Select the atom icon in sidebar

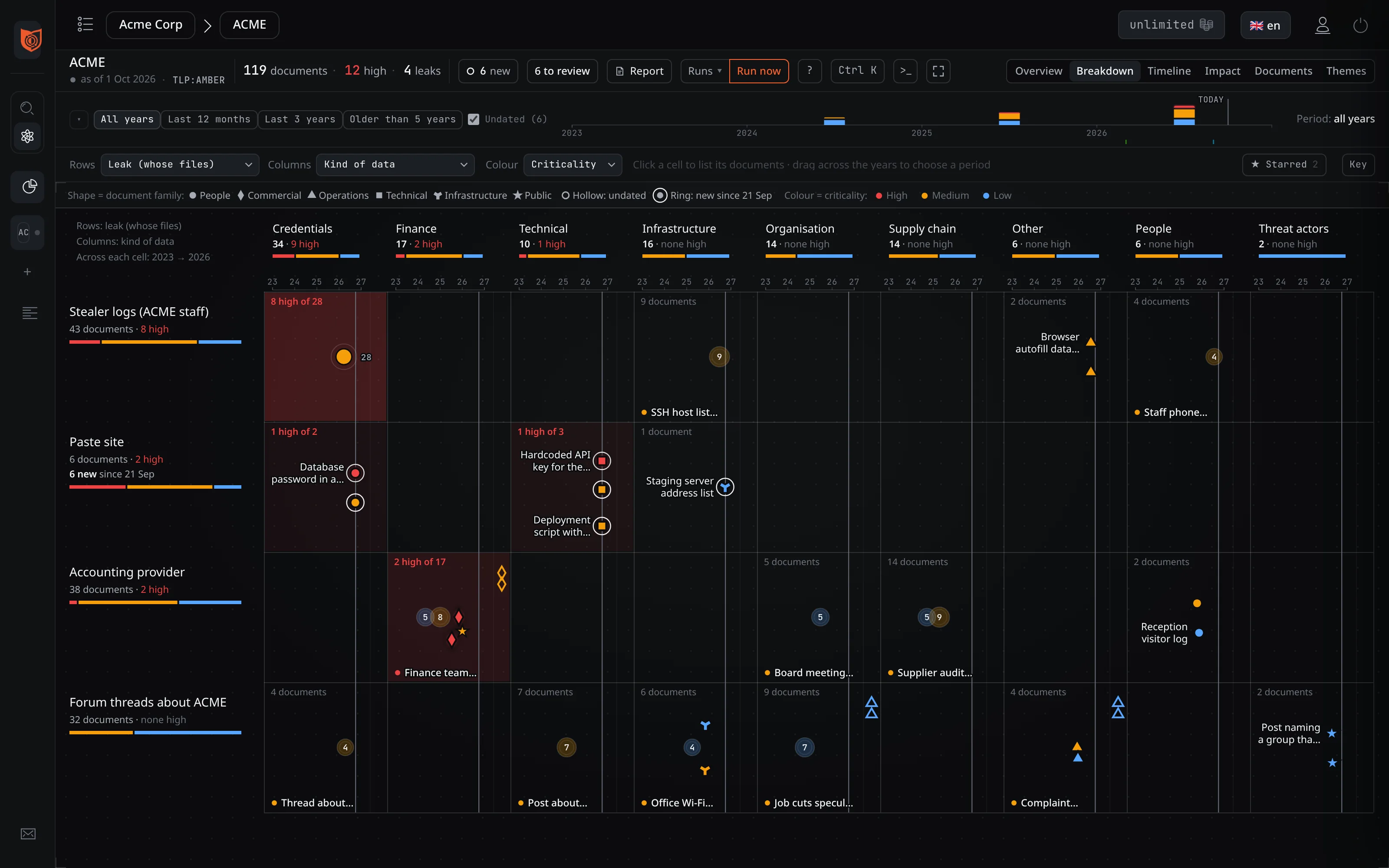27,136
